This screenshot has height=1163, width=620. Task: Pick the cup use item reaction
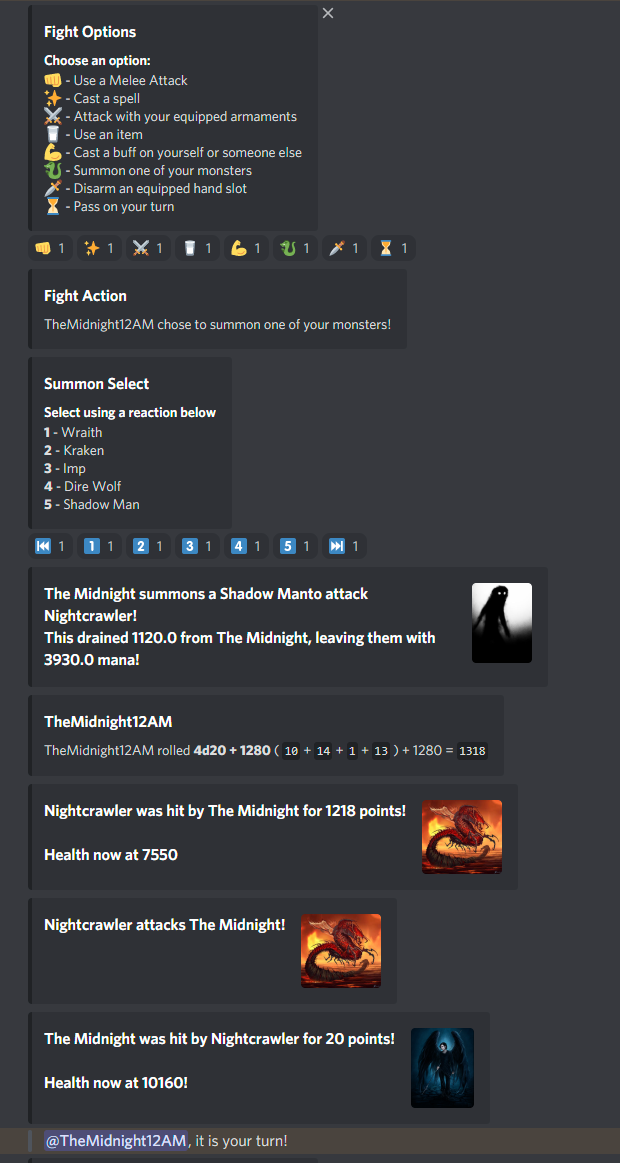click(x=197, y=248)
